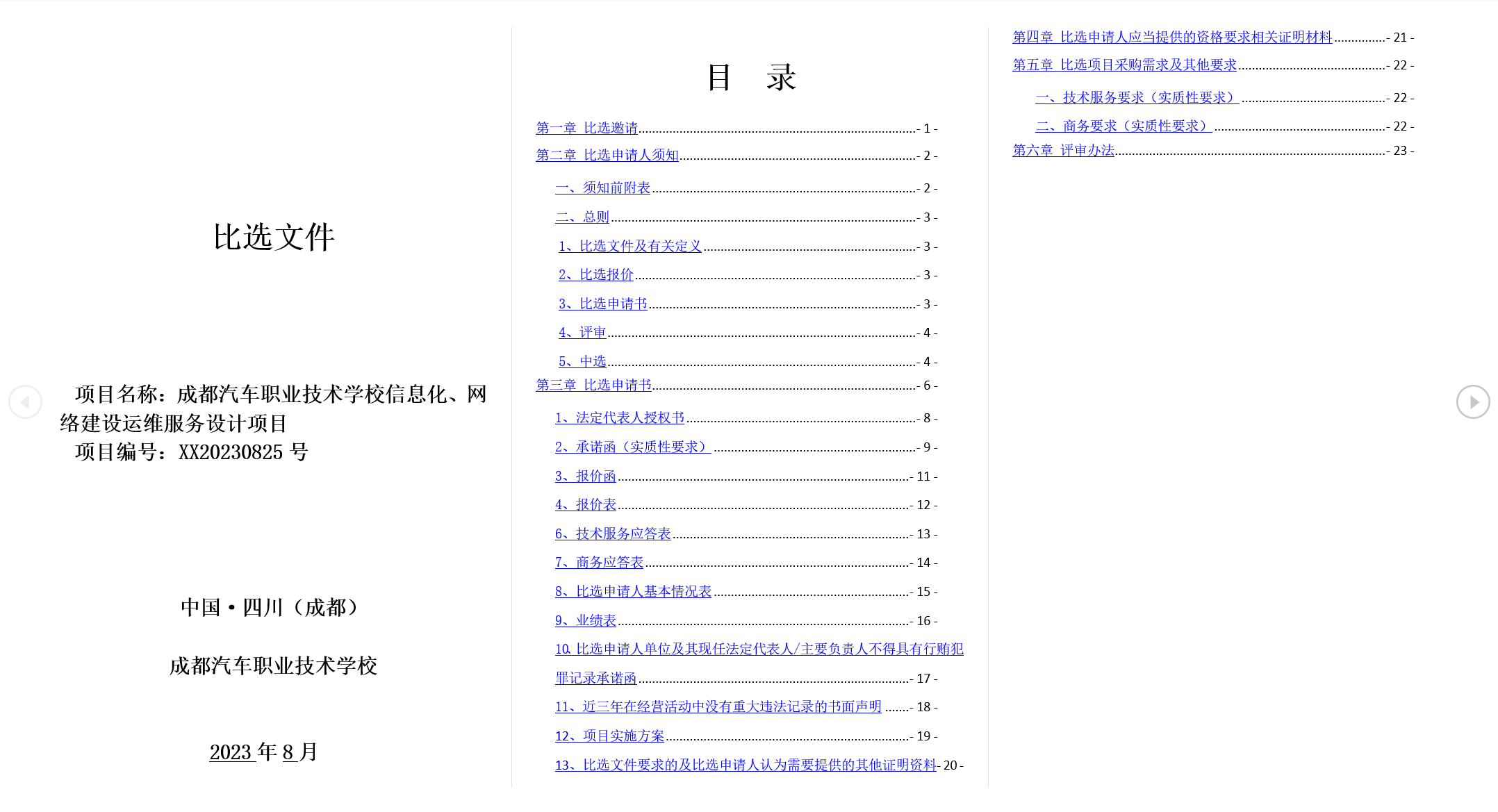Screen dimensions: 1498x812
Task: Click the 中国·四川（成都） text
Action: [x=272, y=607]
